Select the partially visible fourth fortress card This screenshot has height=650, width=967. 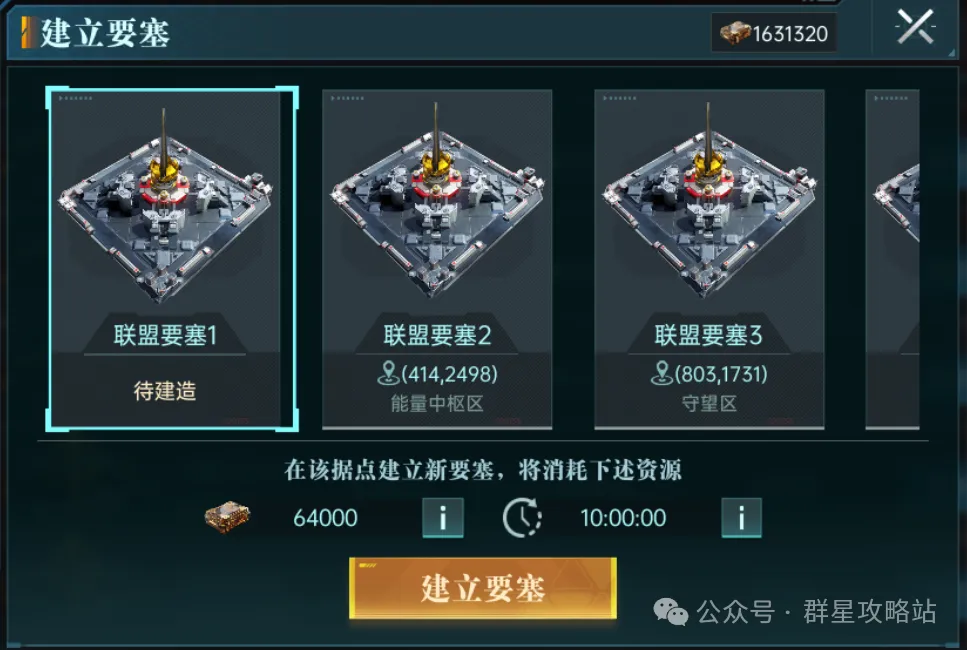(x=892, y=259)
